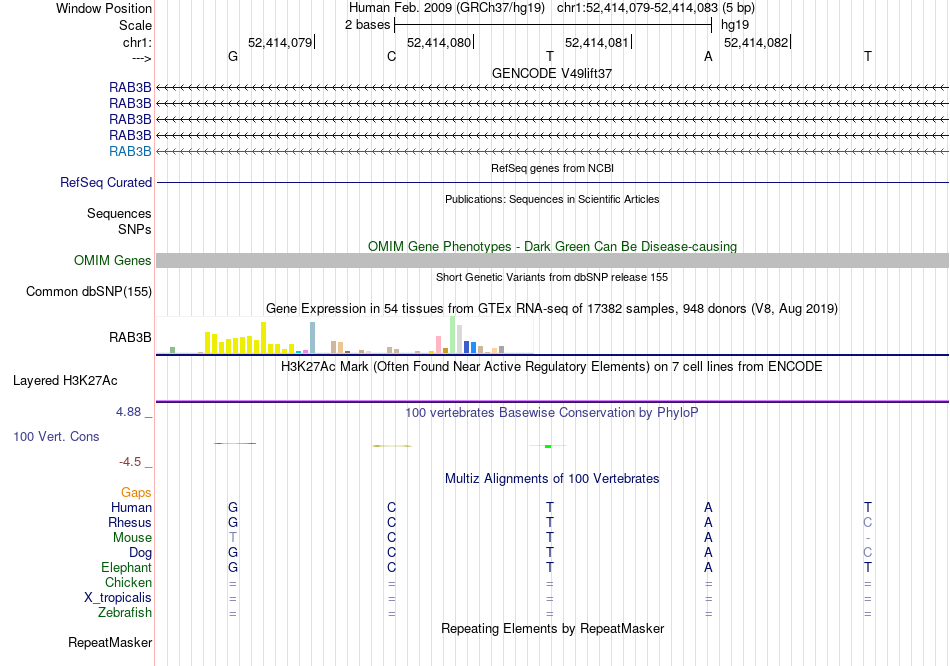Click the Gaps row label

(x=136, y=493)
